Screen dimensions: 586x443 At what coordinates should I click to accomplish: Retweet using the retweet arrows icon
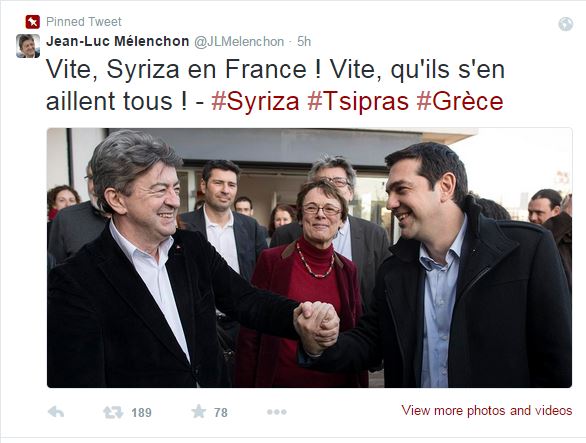point(113,412)
